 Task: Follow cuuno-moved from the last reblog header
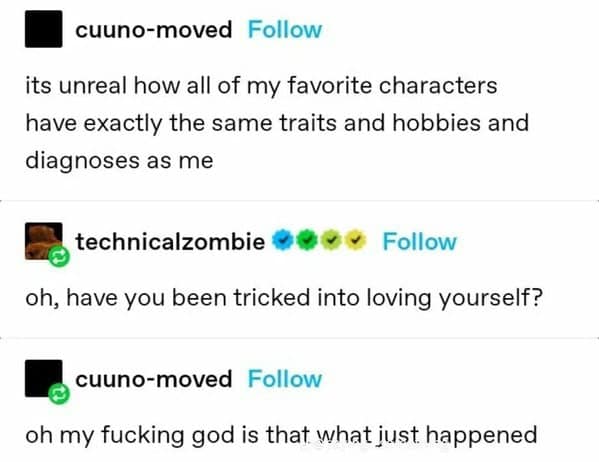[285, 379]
